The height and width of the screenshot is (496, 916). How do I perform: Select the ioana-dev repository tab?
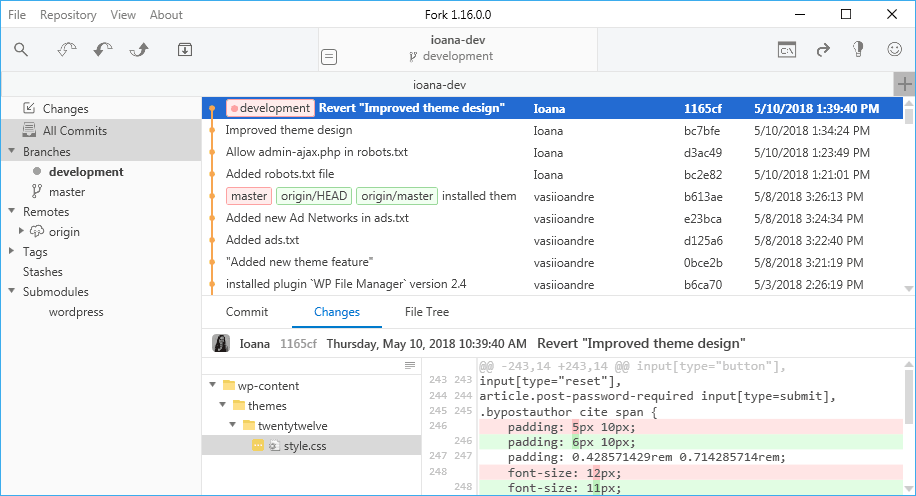(x=439, y=85)
